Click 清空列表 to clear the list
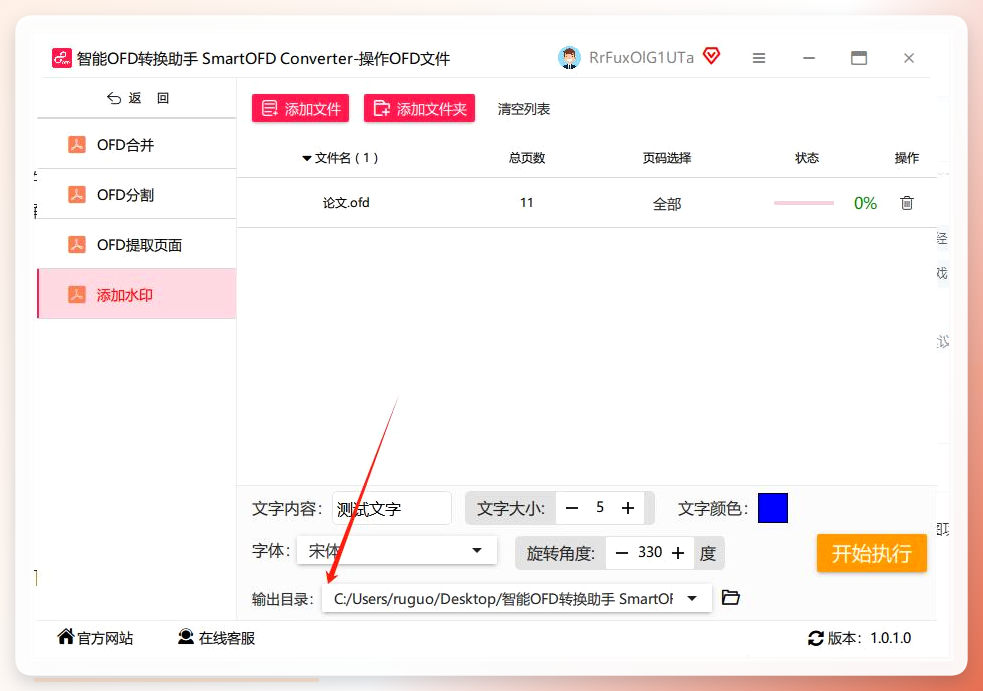The height and width of the screenshot is (691, 983). [x=523, y=109]
